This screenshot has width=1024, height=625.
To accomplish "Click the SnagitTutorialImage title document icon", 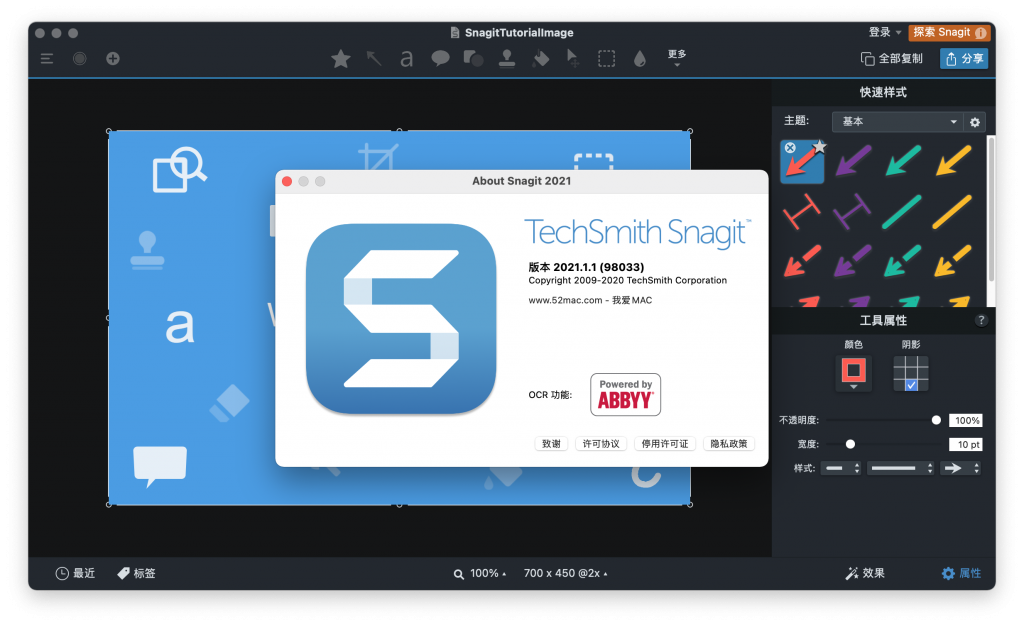I will (455, 33).
